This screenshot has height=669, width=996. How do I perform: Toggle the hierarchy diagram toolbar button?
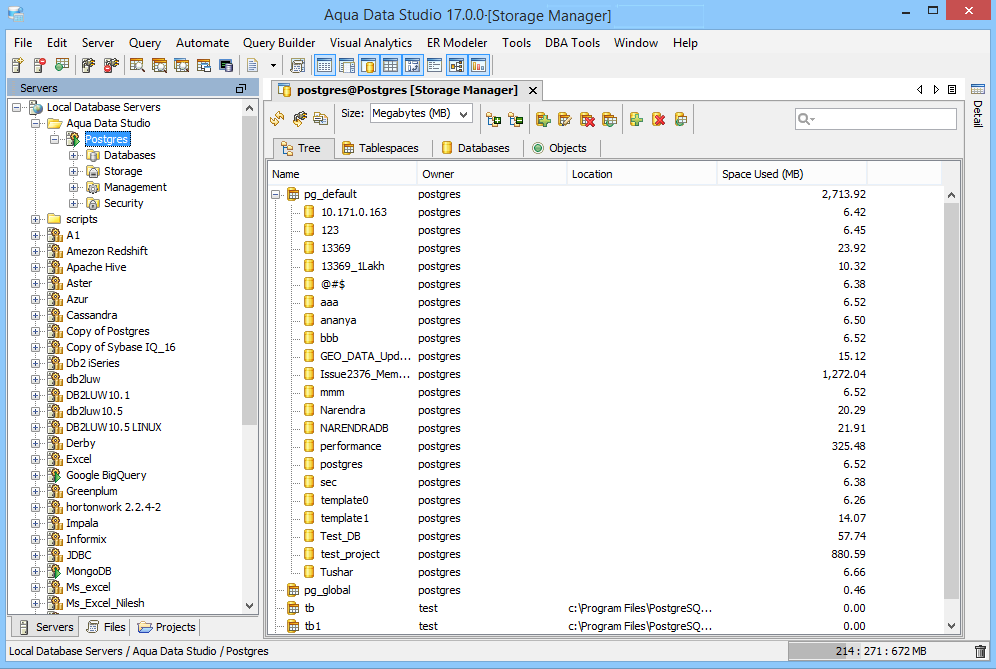click(456, 65)
